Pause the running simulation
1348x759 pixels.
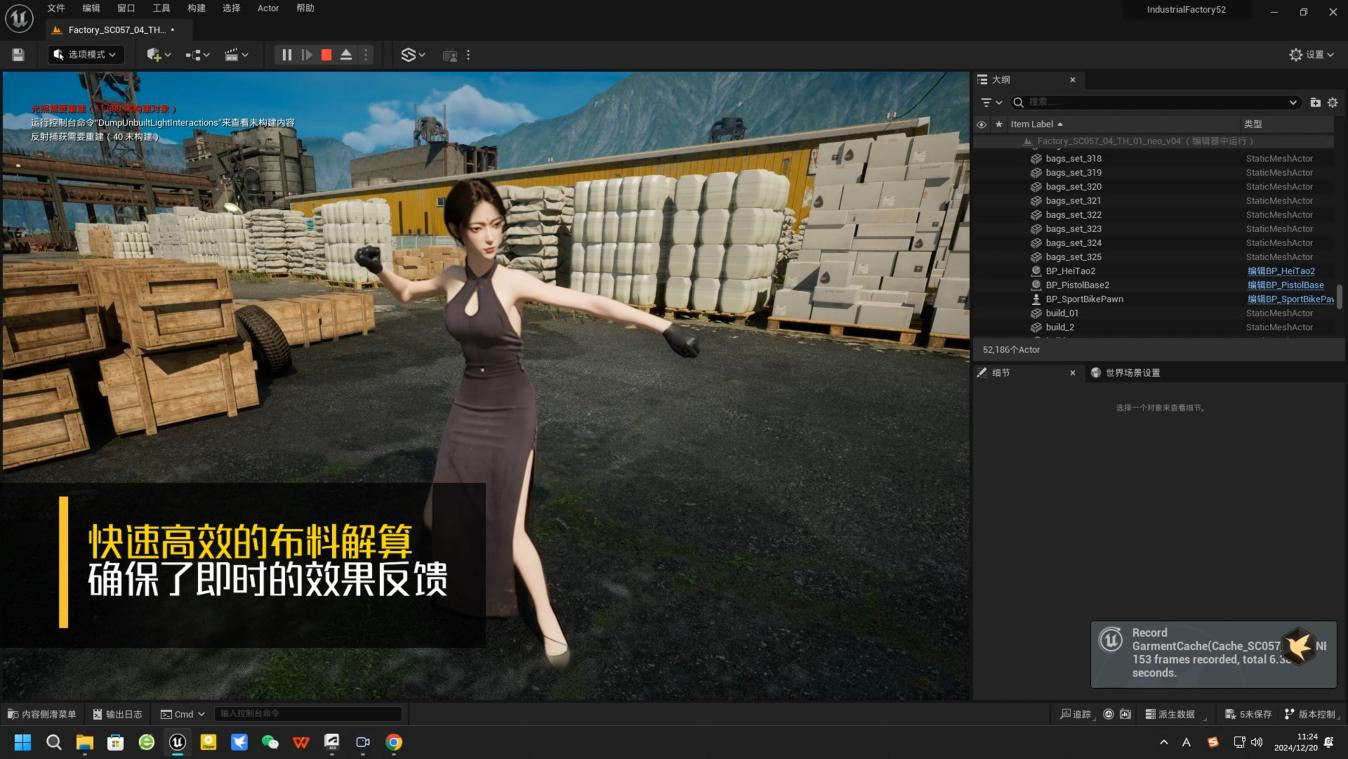pyautogui.click(x=287, y=55)
